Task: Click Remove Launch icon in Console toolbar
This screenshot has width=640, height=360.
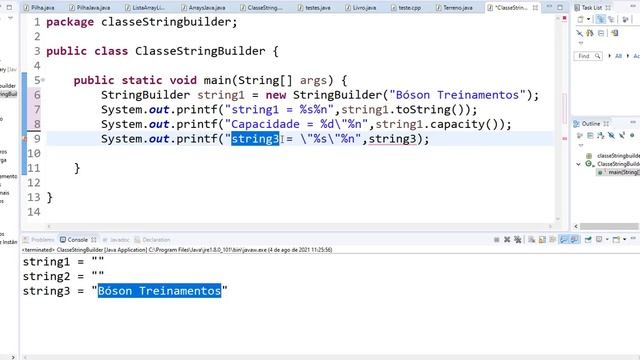Action: pos(507,240)
